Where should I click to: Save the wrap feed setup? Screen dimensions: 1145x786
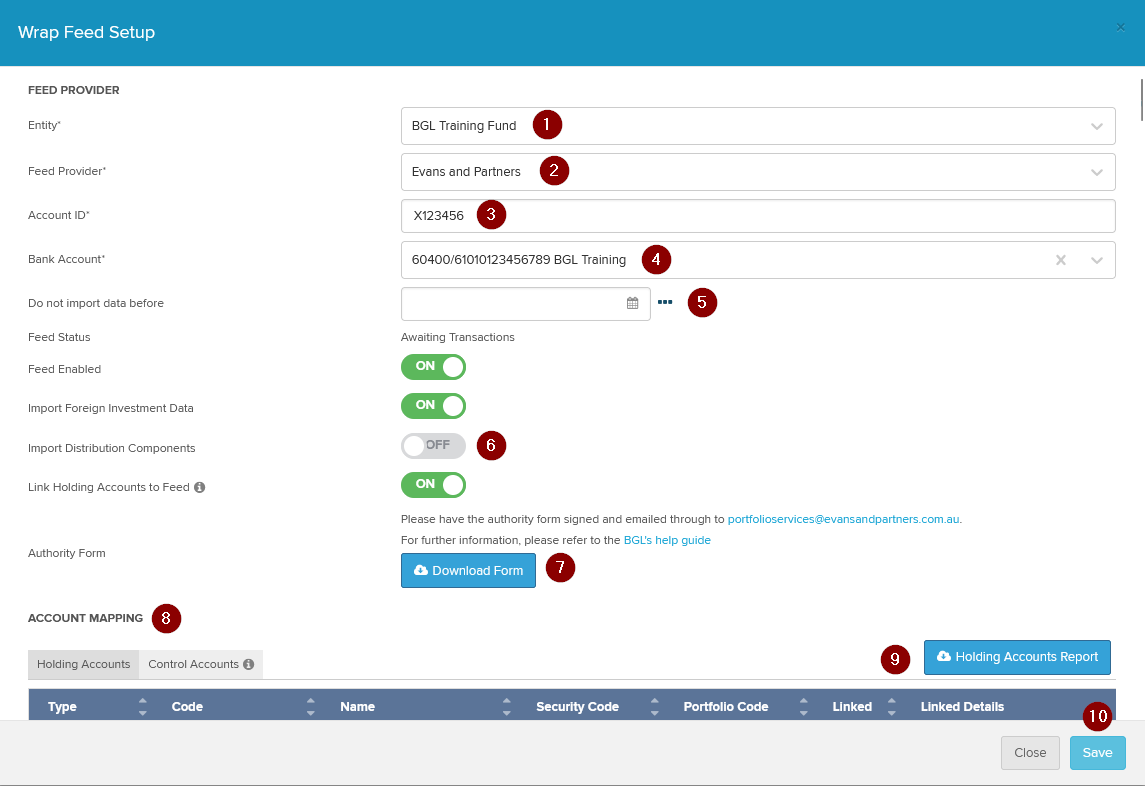pos(1097,752)
